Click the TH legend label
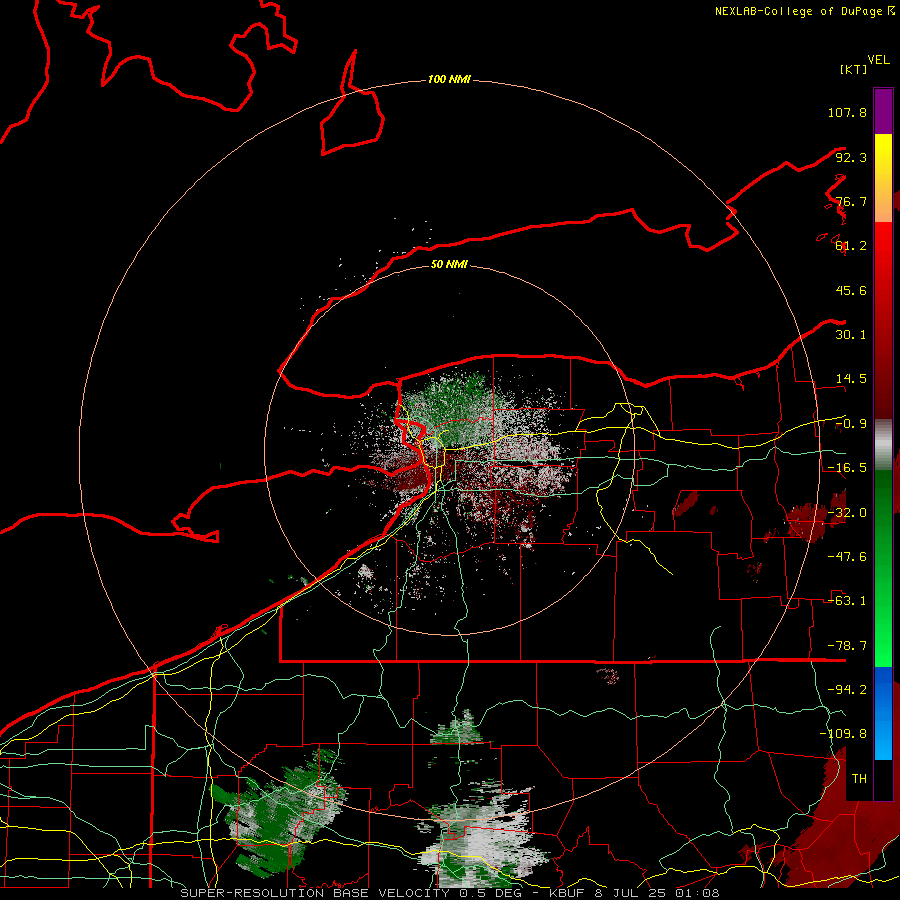The width and height of the screenshot is (900, 900). pyautogui.click(x=859, y=779)
